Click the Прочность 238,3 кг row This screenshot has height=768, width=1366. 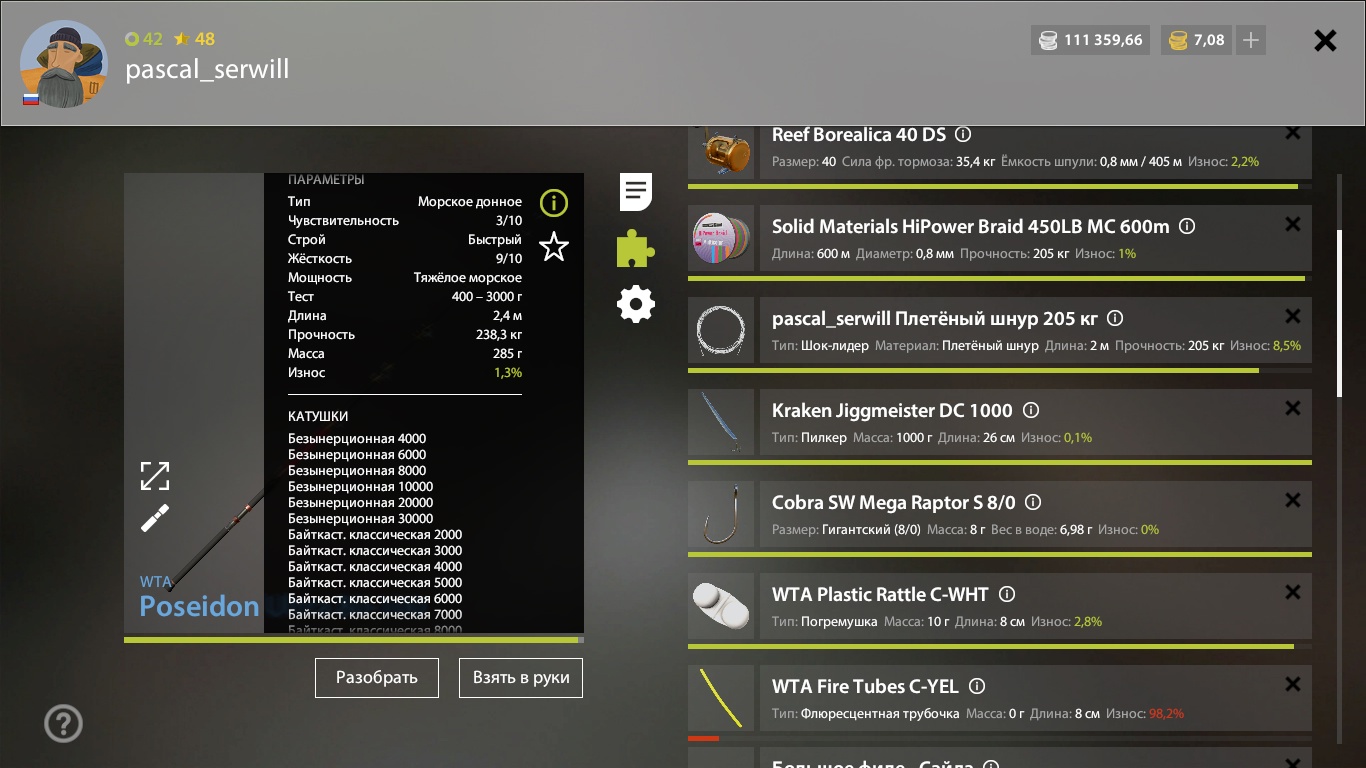pyautogui.click(x=405, y=335)
